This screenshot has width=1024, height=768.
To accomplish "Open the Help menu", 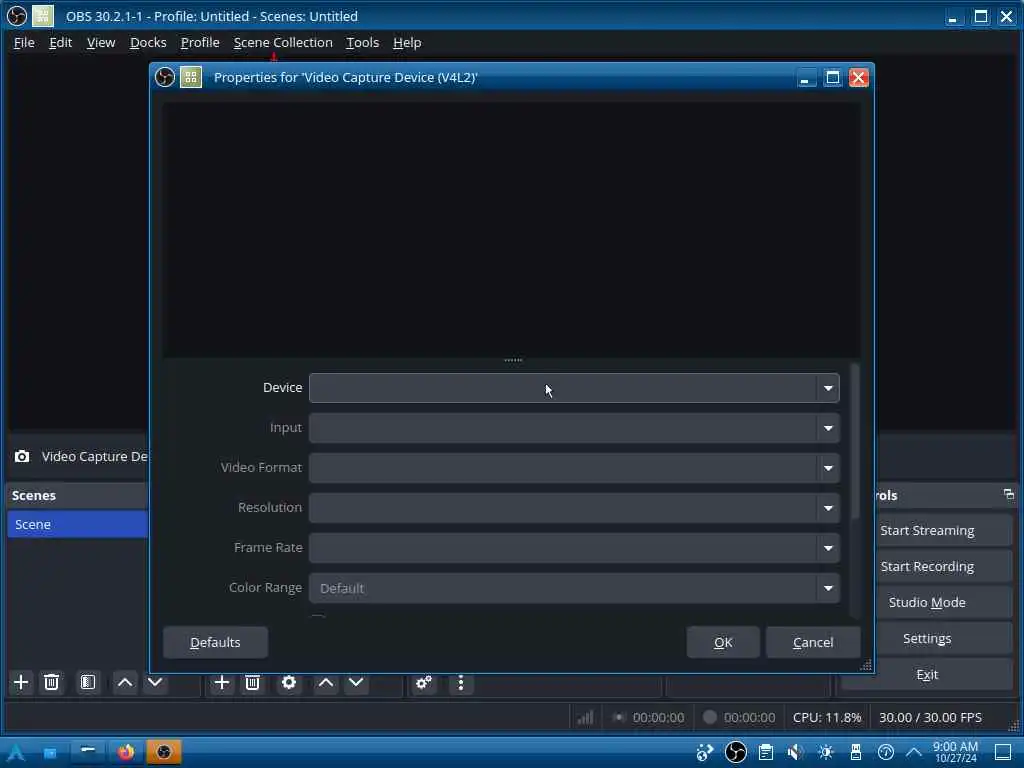I will point(407,42).
